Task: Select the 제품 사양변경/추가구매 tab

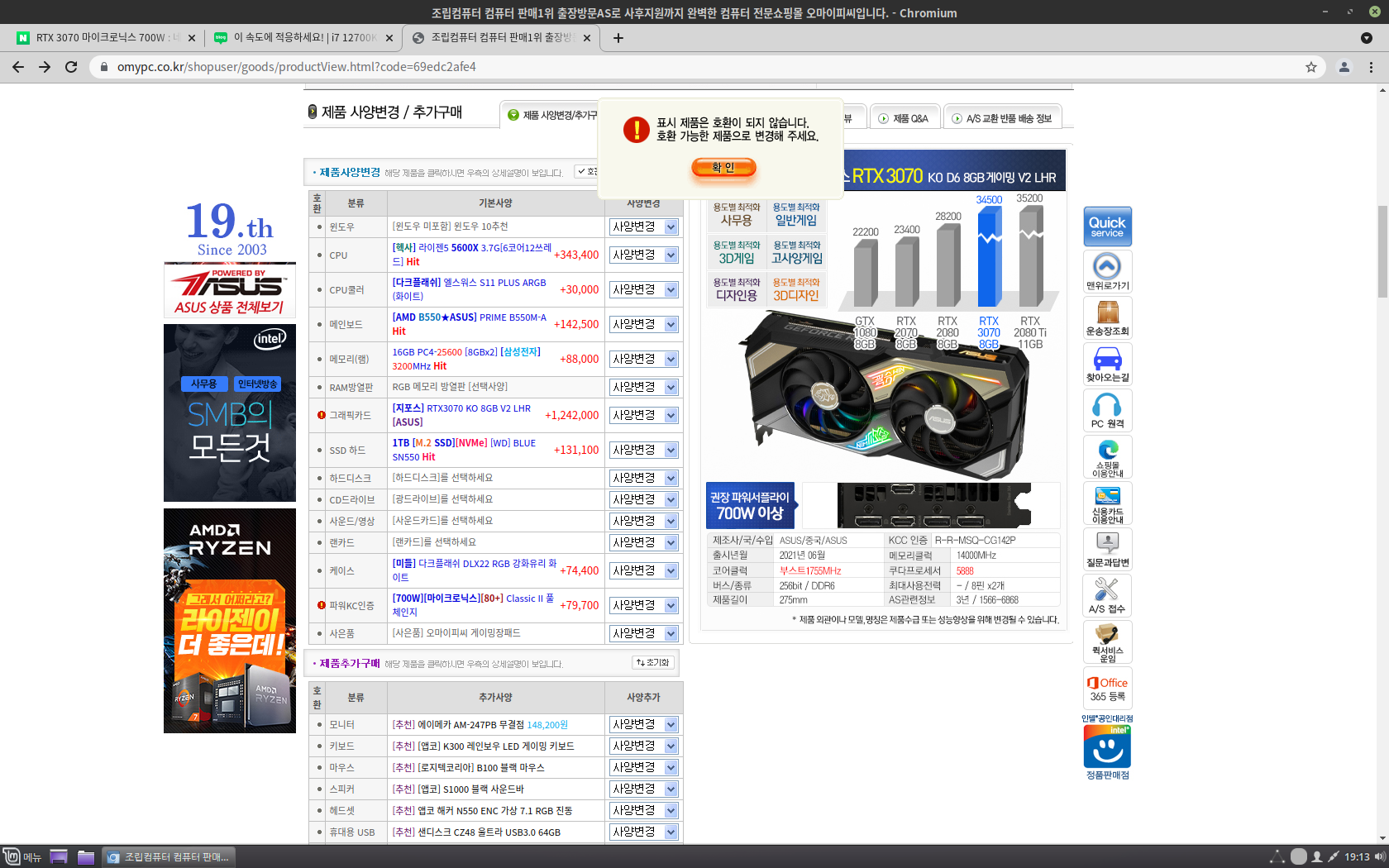Action: tap(549, 115)
